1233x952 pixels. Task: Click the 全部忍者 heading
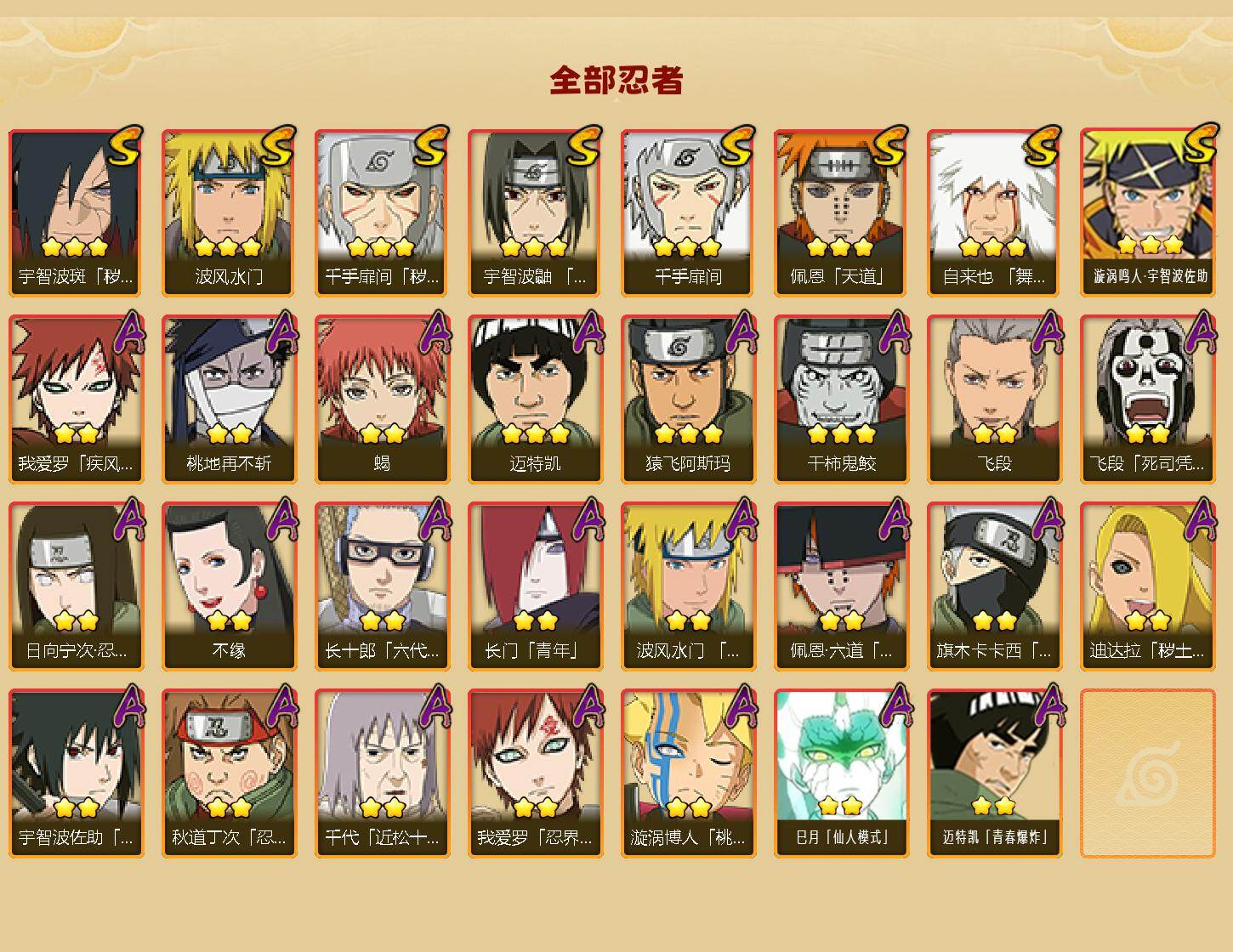(616, 81)
